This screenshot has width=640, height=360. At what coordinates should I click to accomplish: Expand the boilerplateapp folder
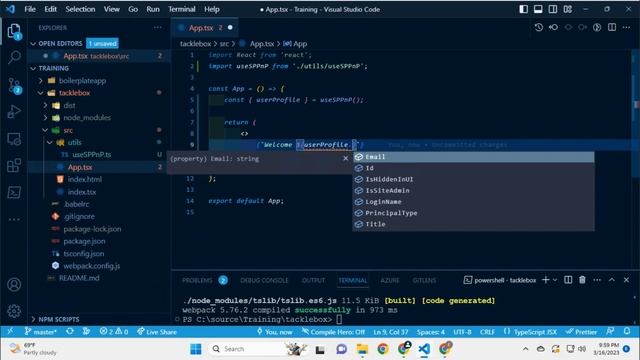[x=40, y=81]
